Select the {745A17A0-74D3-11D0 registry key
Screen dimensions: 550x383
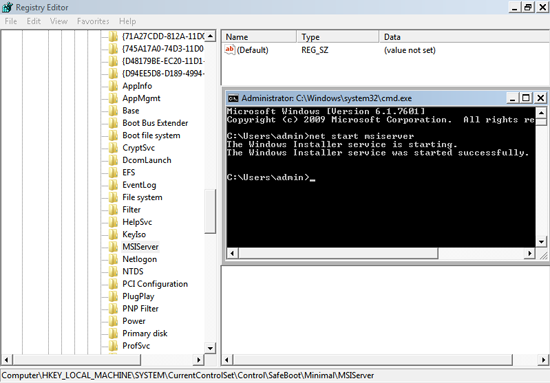pos(163,48)
